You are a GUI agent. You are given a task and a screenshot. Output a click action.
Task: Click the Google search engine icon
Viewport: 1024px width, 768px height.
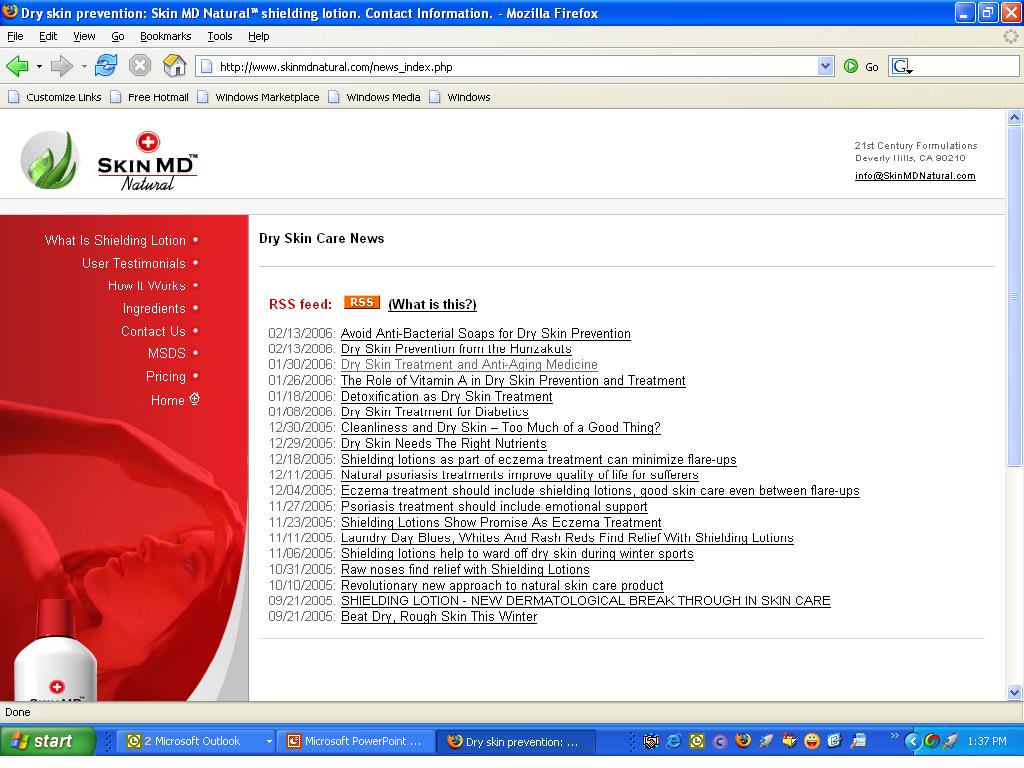tap(903, 67)
